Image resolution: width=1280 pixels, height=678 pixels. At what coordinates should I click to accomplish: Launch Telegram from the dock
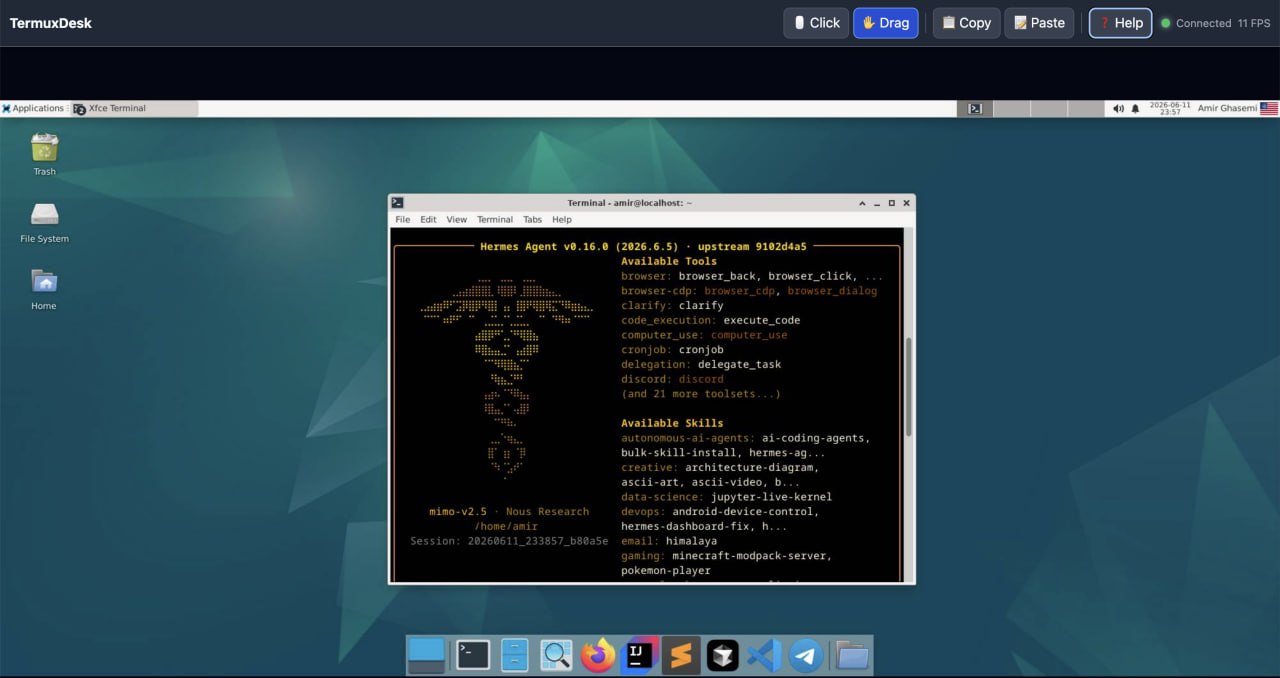point(806,656)
